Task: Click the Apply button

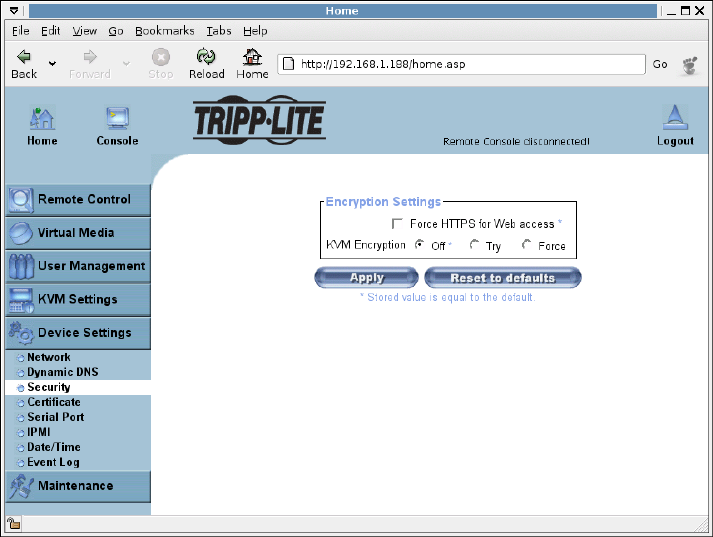Action: pos(367,278)
